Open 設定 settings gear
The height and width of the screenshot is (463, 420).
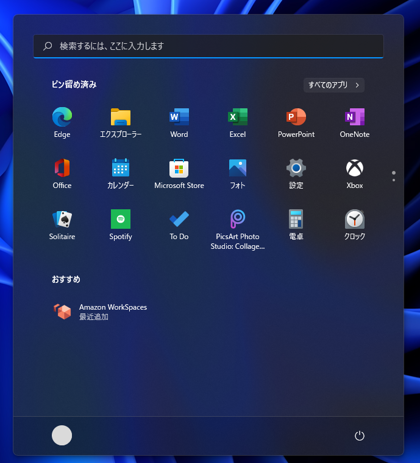[296, 173]
